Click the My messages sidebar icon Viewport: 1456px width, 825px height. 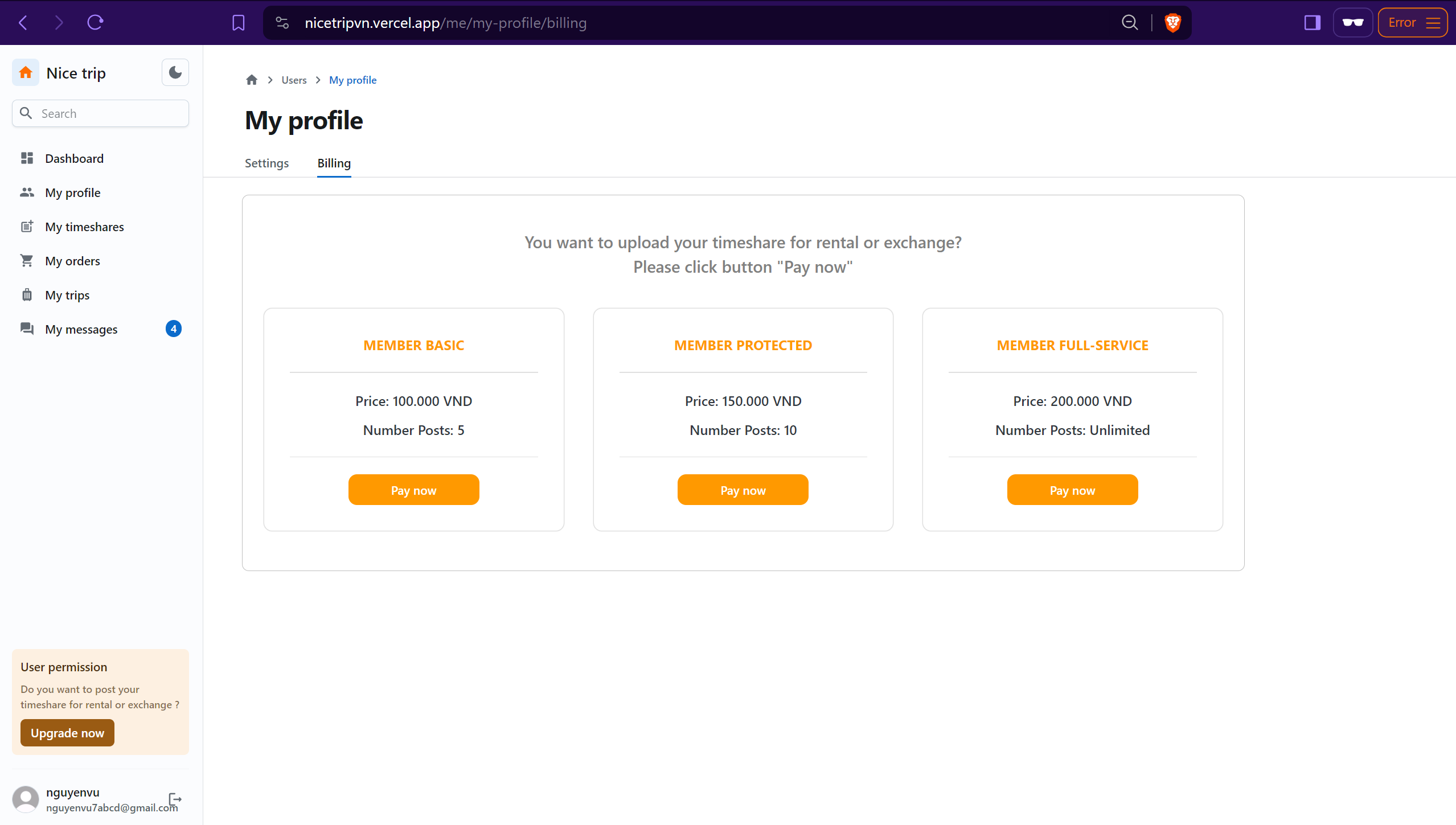[x=27, y=328]
